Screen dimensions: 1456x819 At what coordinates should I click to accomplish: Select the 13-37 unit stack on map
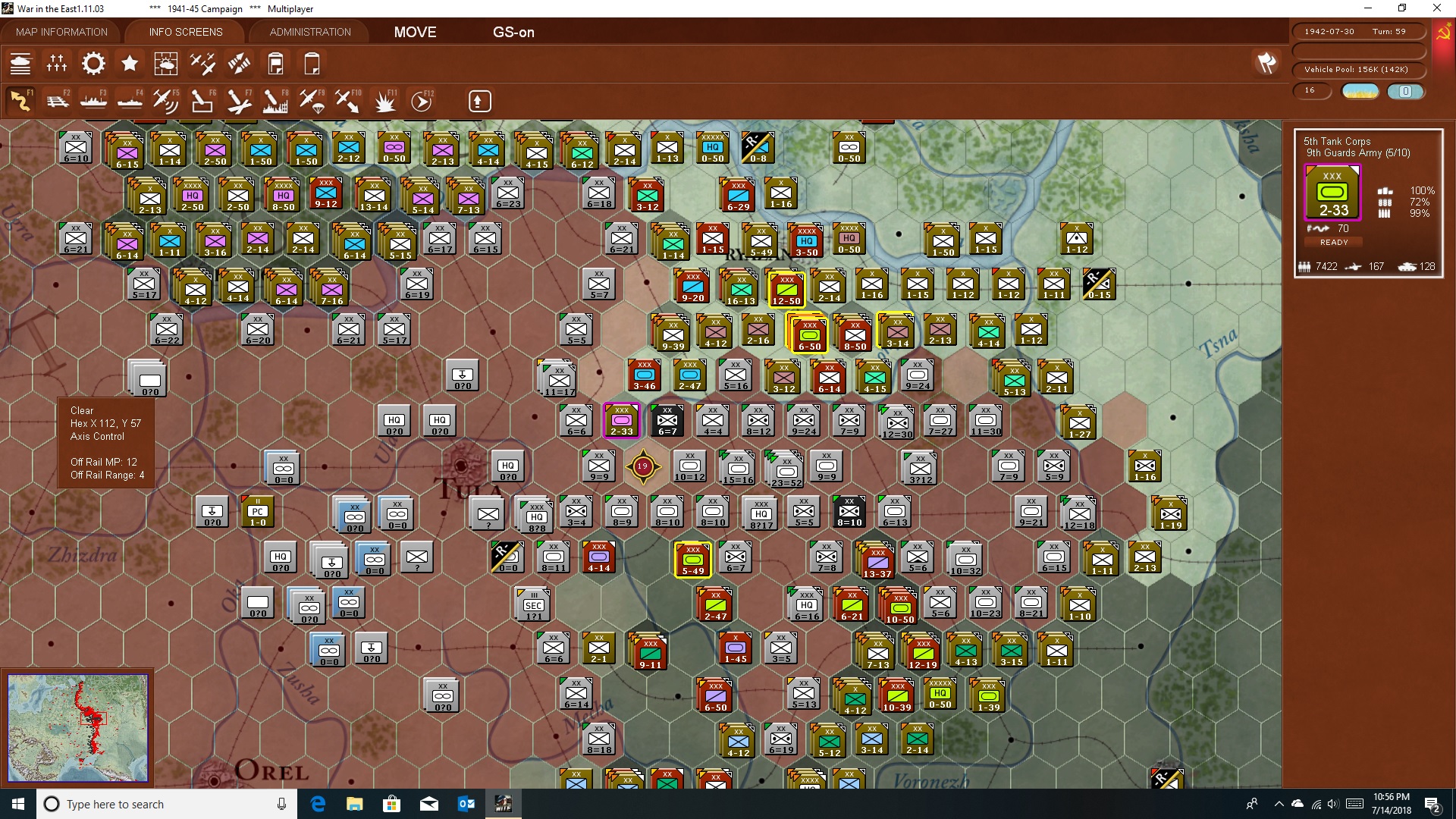pos(877,560)
